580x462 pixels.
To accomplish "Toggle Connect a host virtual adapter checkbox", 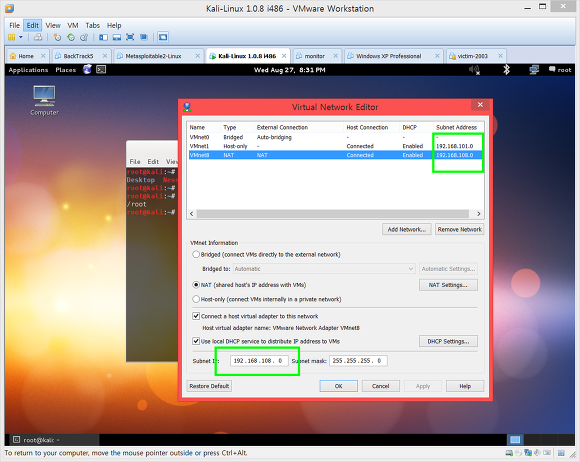I will 196,316.
